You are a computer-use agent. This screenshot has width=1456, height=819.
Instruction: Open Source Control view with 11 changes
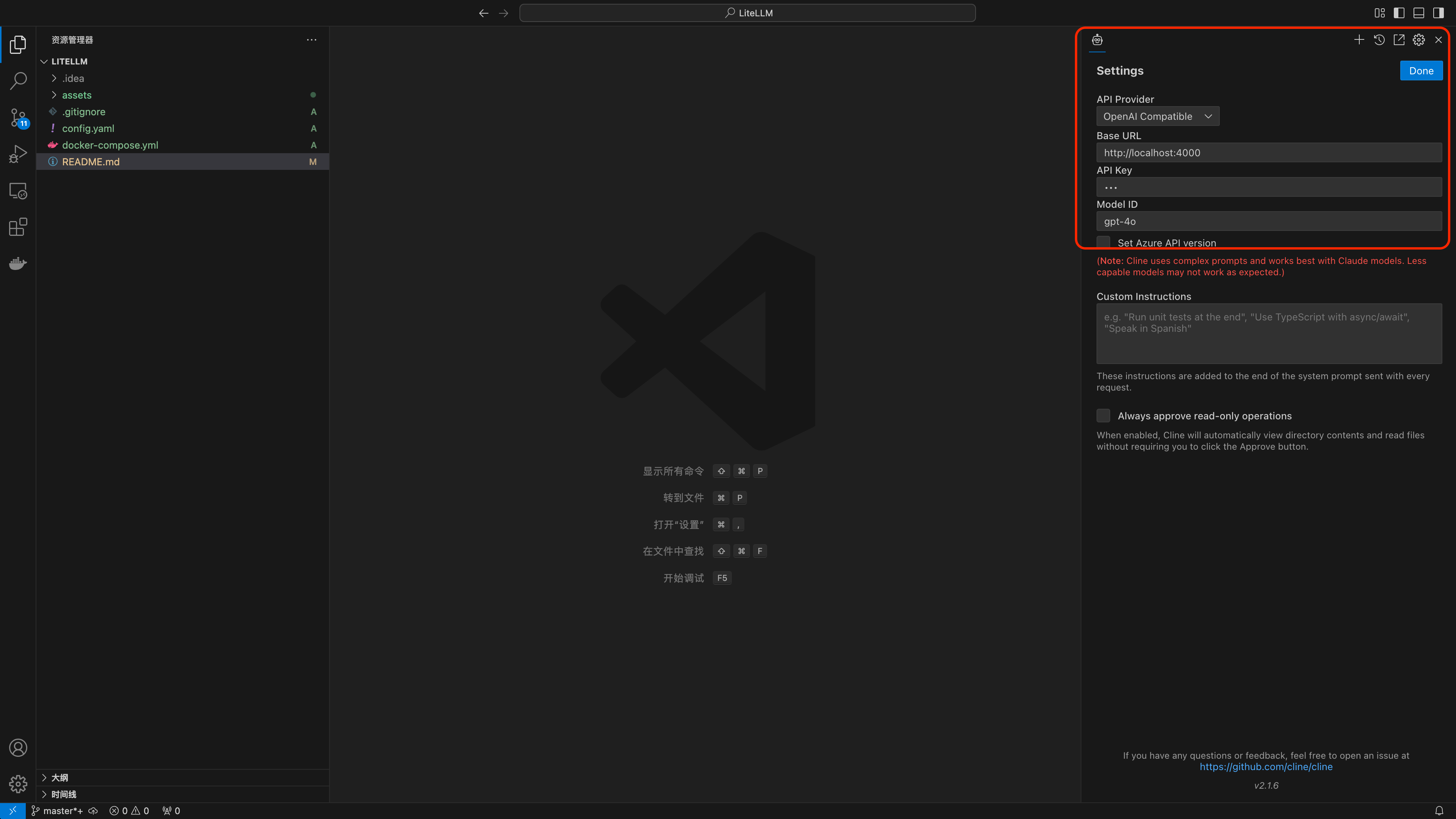click(x=18, y=118)
